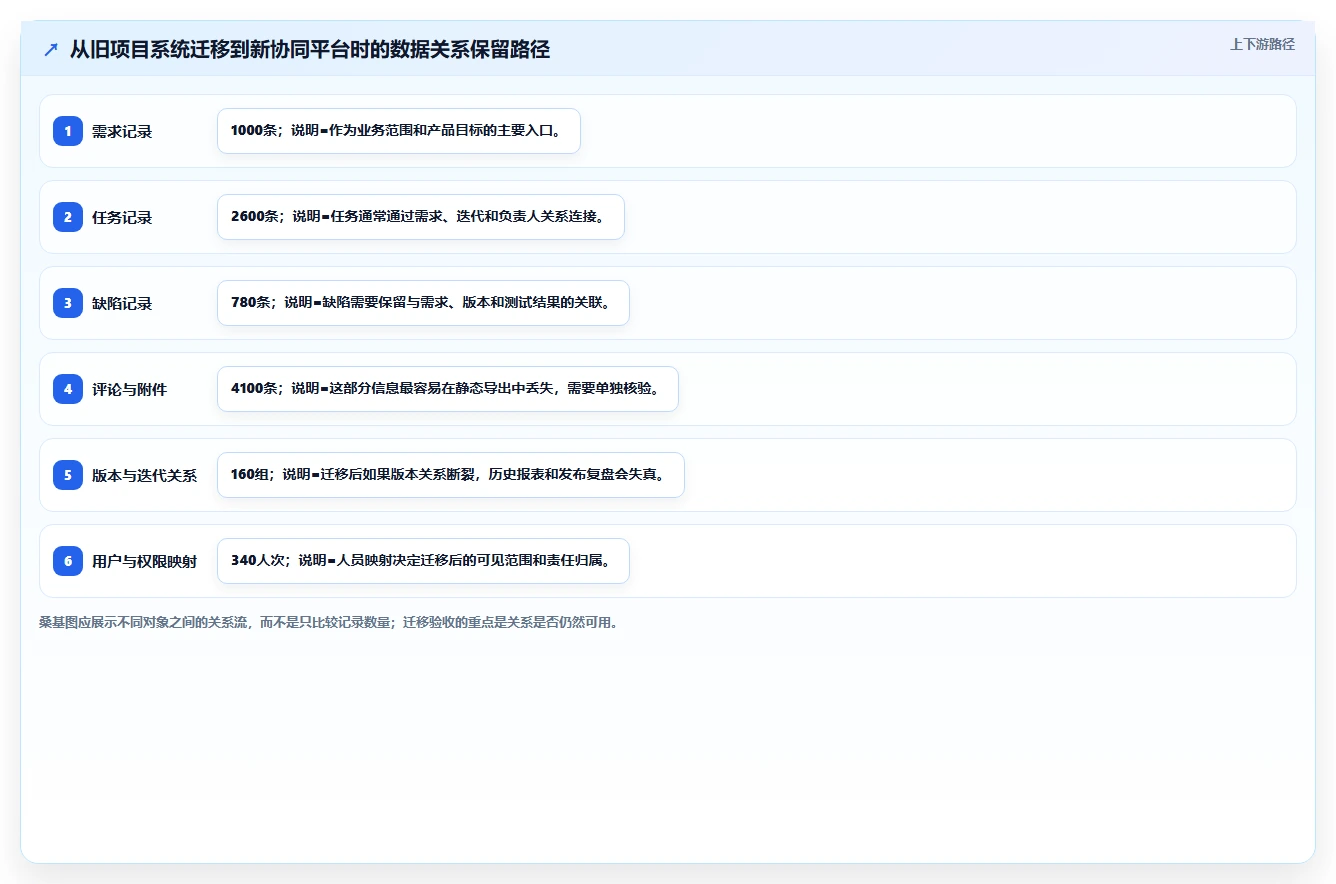The image size is (1336, 884).
Task: Select step badge 2 for 任务记录
Action: [68, 217]
